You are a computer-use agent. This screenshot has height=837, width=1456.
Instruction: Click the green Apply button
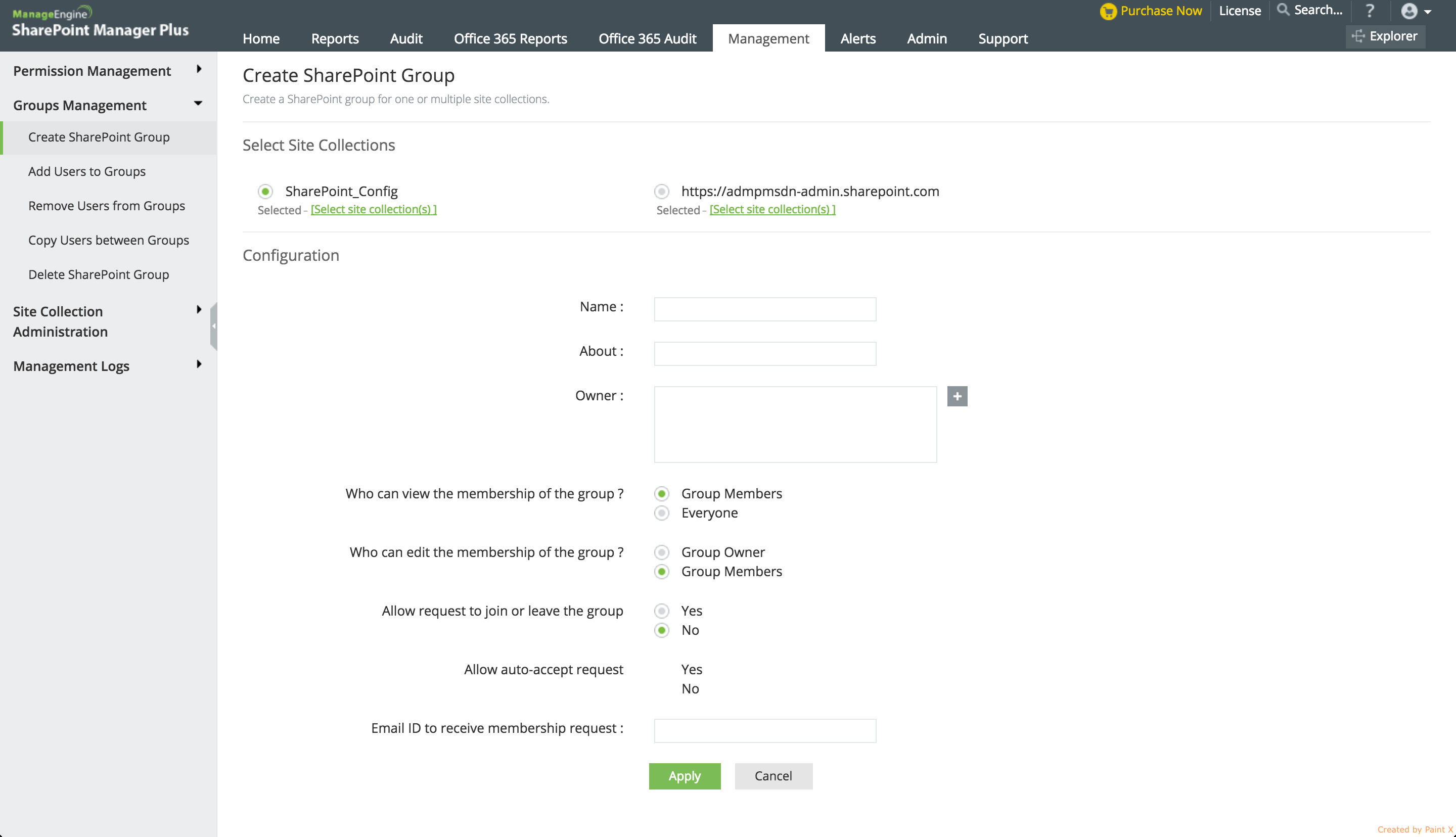[x=684, y=776]
